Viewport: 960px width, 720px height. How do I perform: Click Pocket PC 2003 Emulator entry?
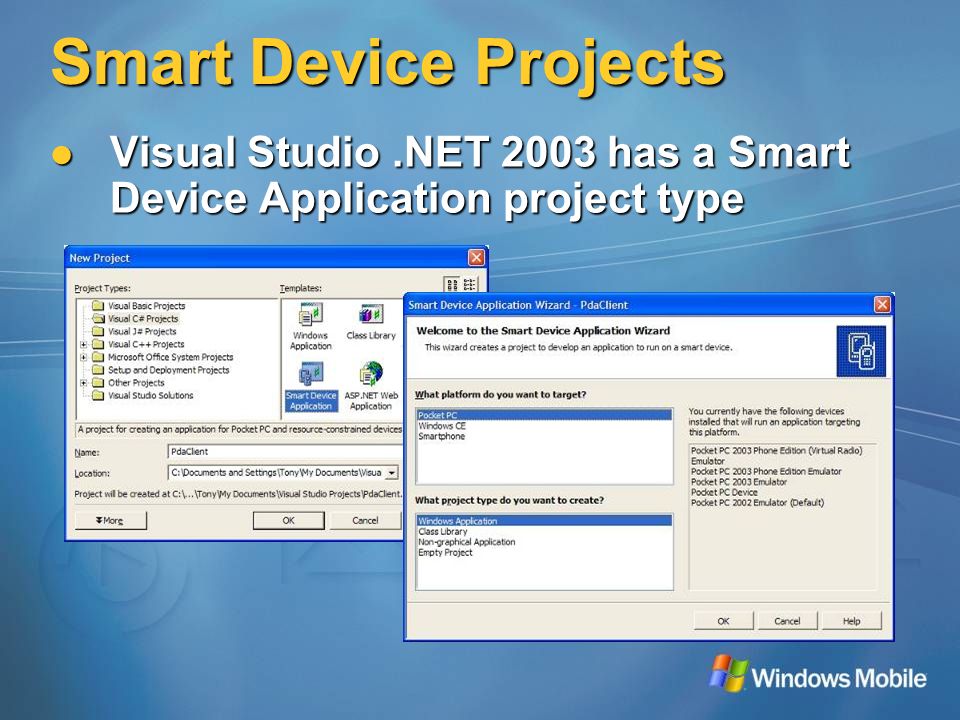pos(739,482)
